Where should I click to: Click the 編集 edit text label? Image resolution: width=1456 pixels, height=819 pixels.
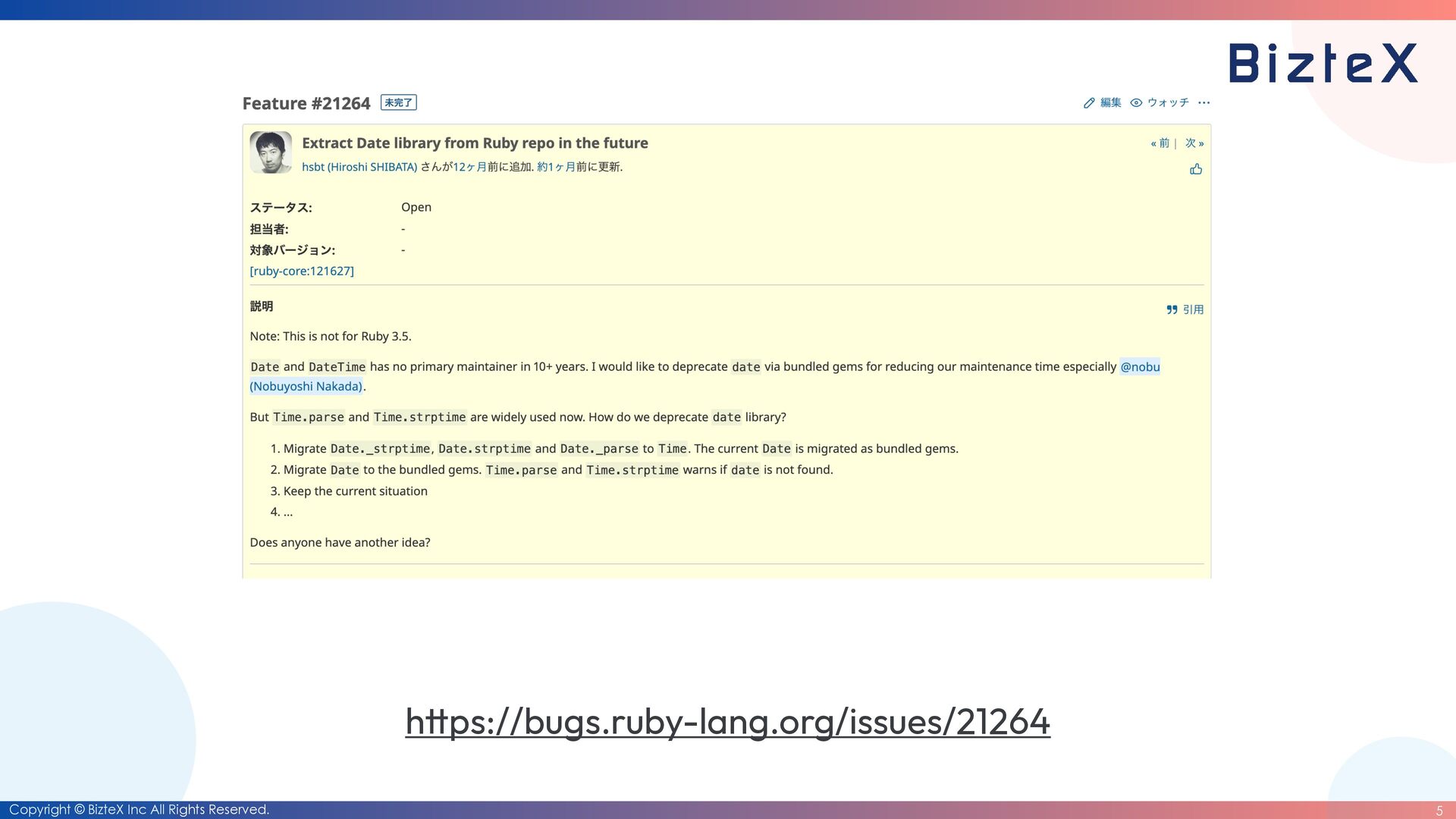pyautogui.click(x=1110, y=103)
